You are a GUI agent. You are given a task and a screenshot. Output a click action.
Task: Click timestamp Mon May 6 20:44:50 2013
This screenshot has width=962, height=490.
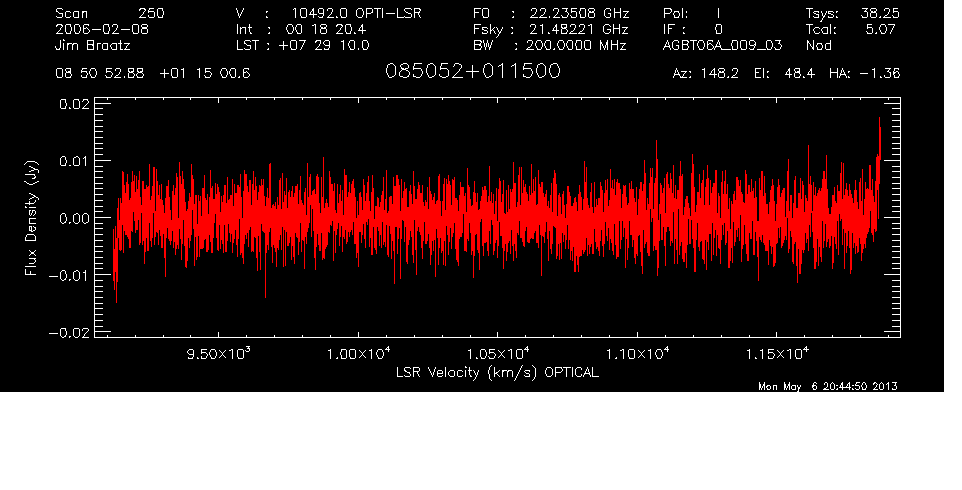tap(828, 386)
